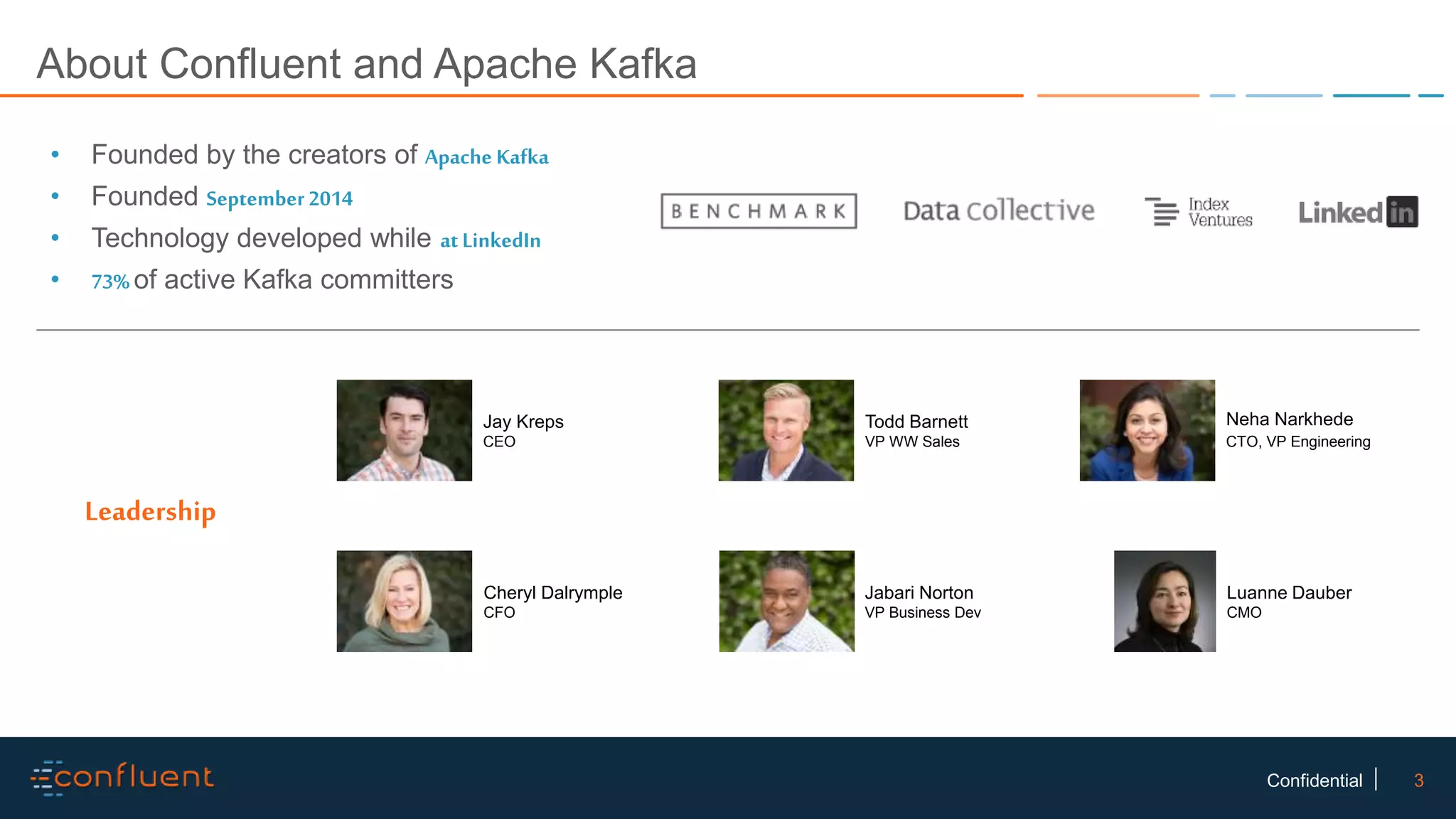
Task: Click the CMO title
Action: click(x=1244, y=612)
